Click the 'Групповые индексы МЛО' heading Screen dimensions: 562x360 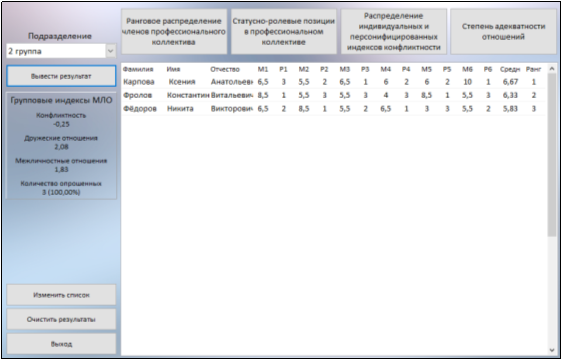[61, 100]
